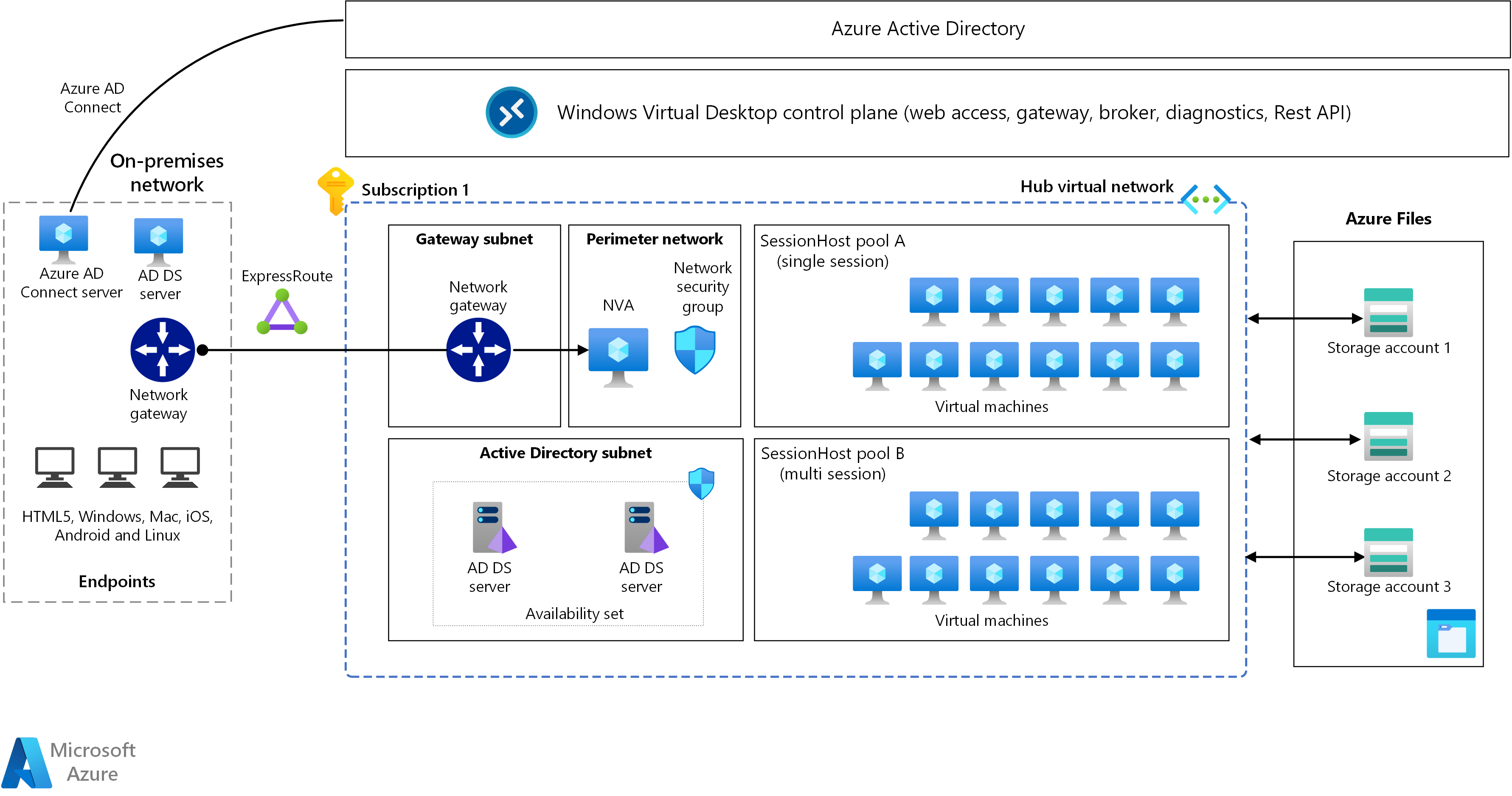
Task: Select the Gateway subnet heading
Action: pos(474,239)
